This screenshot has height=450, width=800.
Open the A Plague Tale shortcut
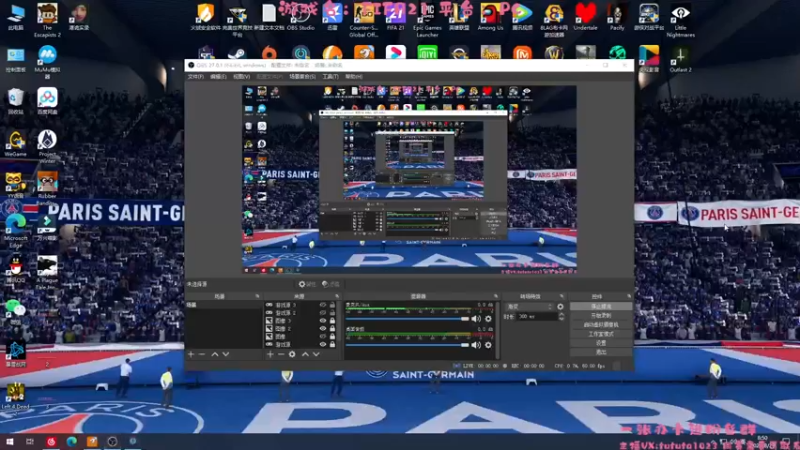tap(47, 273)
